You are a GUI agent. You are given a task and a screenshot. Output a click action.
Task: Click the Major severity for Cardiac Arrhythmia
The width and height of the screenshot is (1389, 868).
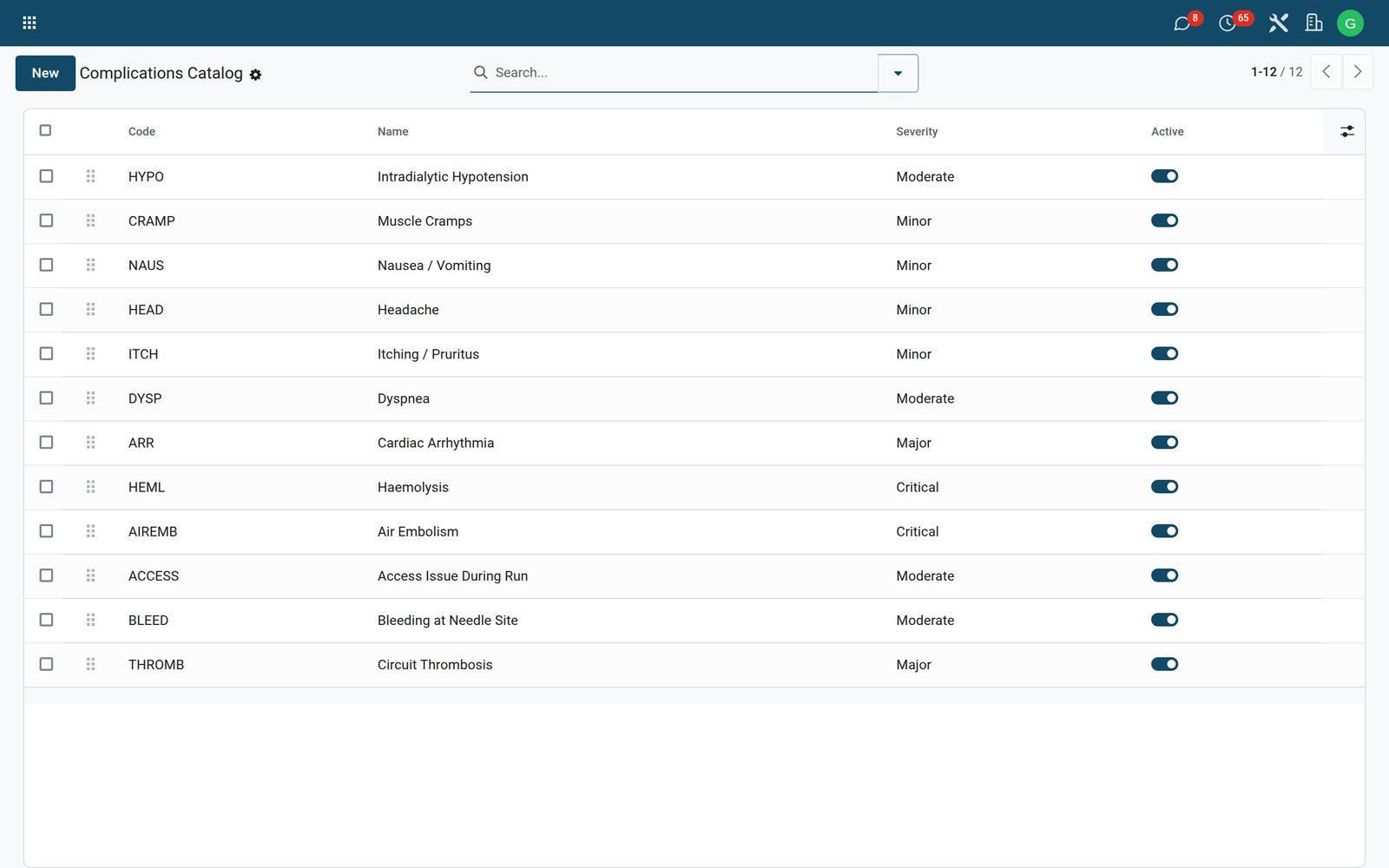click(x=913, y=444)
